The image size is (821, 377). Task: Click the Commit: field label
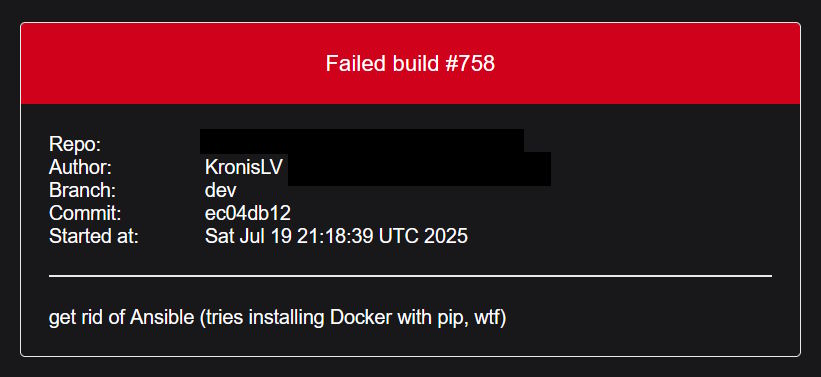coord(85,213)
